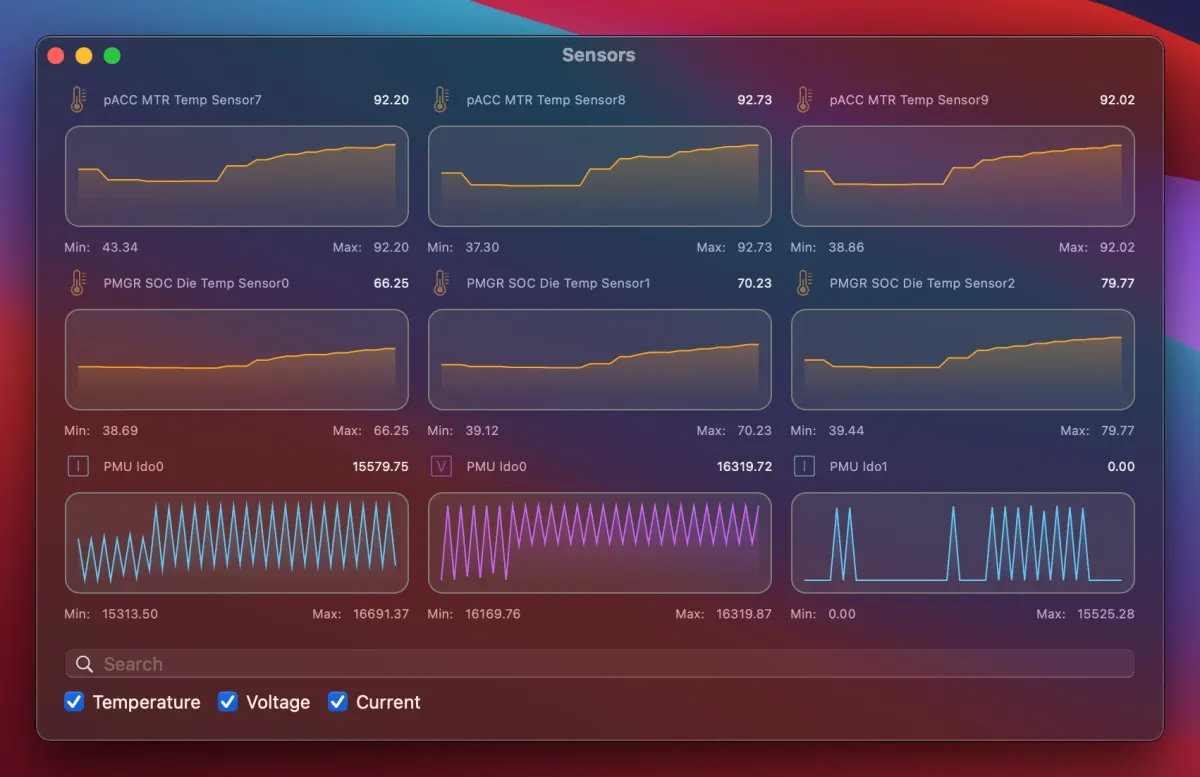Maximize the Sensors window with green button
Screen dimensions: 1200x777
pyautogui.click(x=112, y=56)
